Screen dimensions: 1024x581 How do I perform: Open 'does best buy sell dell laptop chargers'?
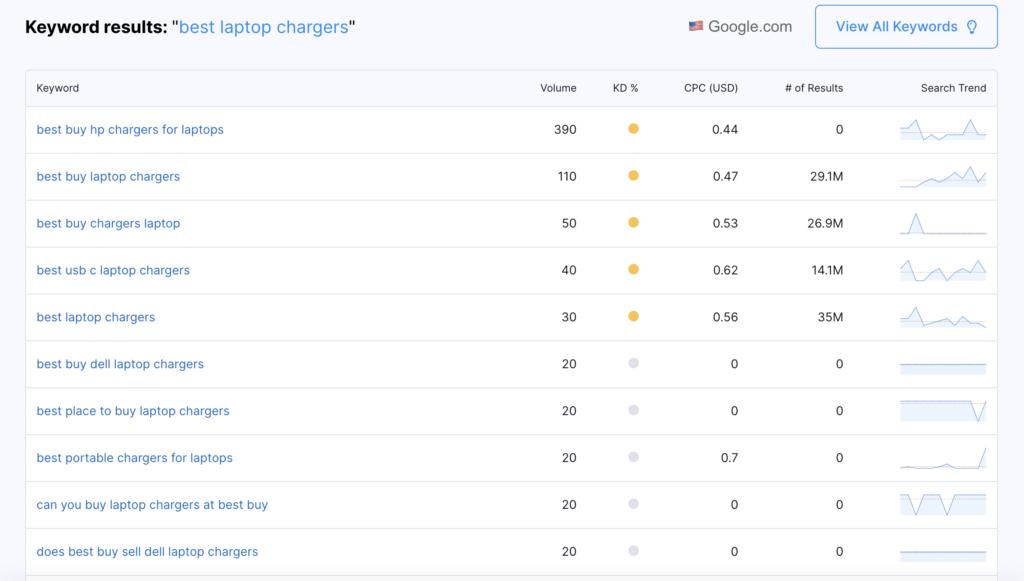point(147,552)
